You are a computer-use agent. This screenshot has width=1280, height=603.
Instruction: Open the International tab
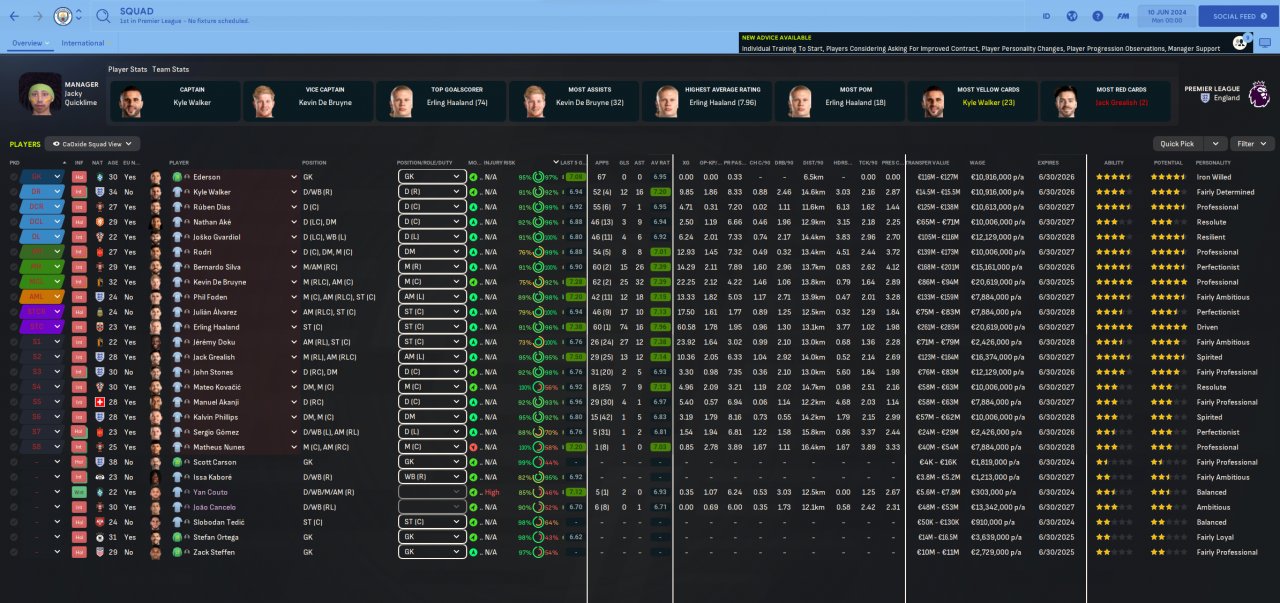(x=83, y=43)
